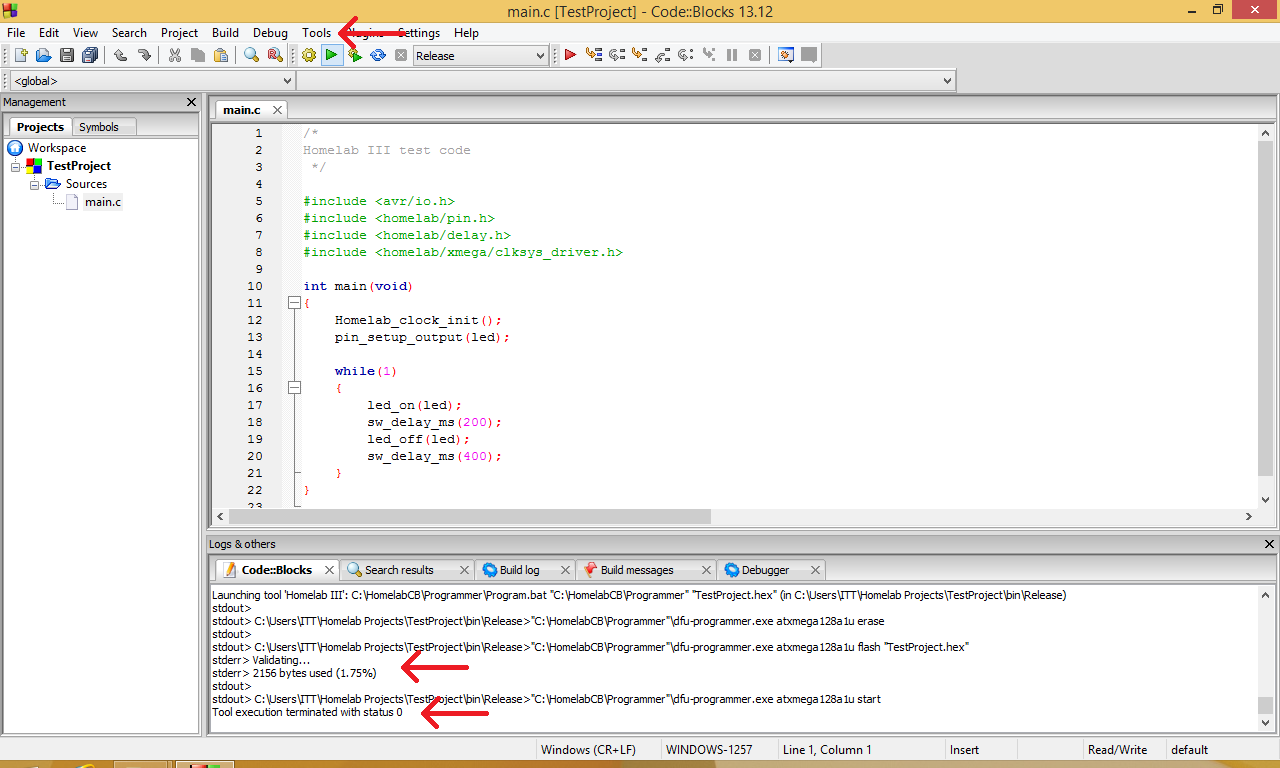Collapse the TestProject tree node
1280x768 pixels.
17,166
